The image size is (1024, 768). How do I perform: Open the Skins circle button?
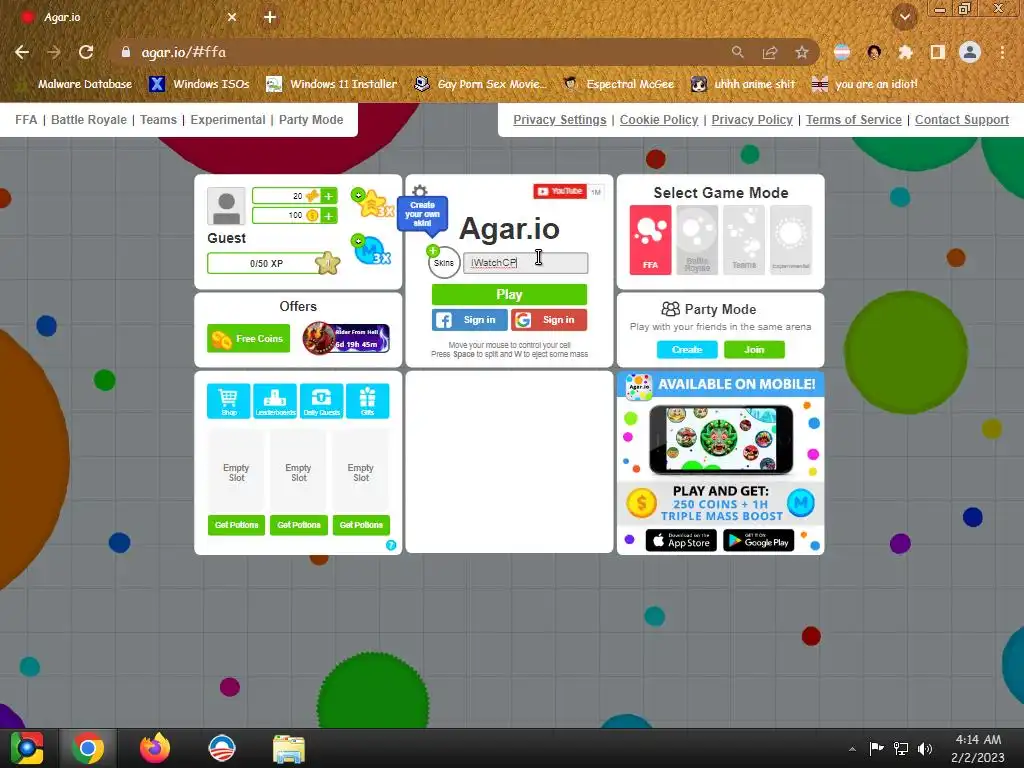pyautogui.click(x=443, y=263)
